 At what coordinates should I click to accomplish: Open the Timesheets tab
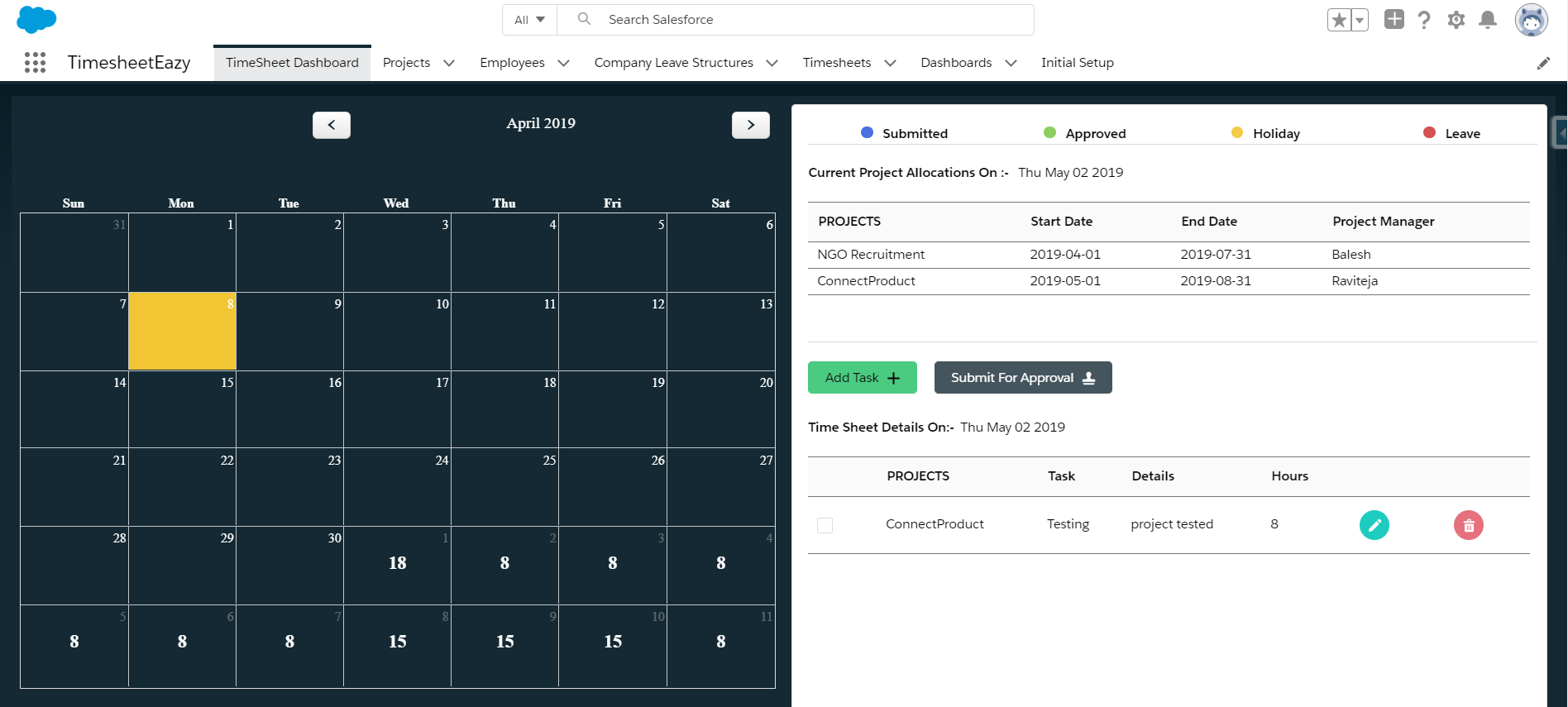(x=836, y=63)
